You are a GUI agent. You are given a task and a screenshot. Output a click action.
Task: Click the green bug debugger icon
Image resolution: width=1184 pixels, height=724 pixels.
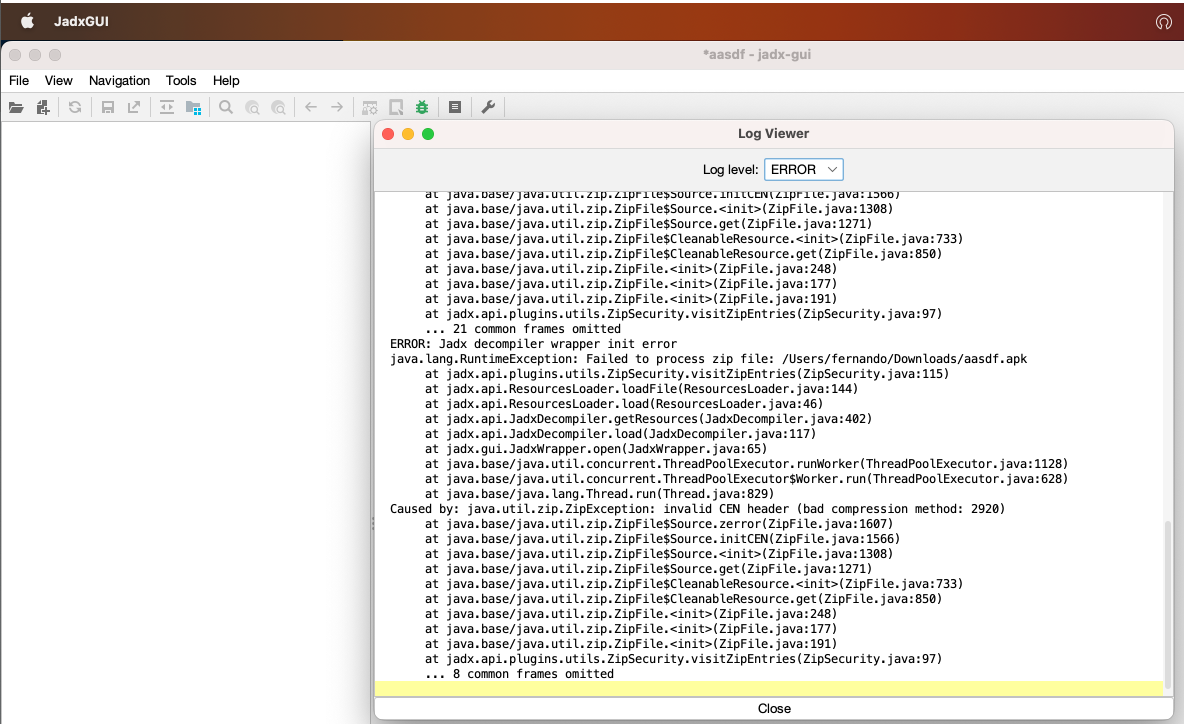pos(422,107)
